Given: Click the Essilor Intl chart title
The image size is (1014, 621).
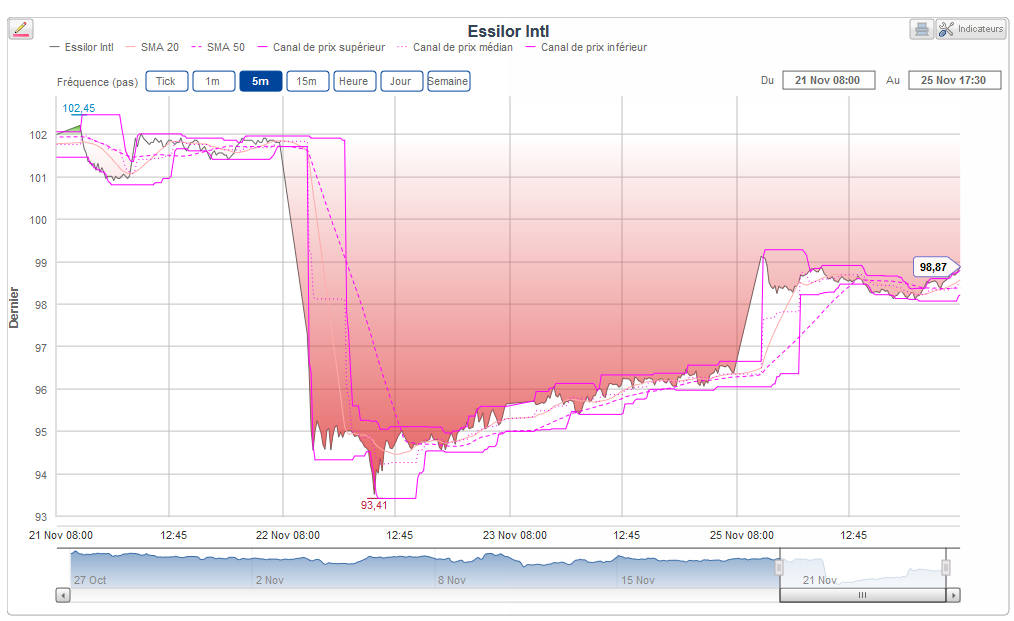Looking at the screenshot, I should [x=508, y=31].
